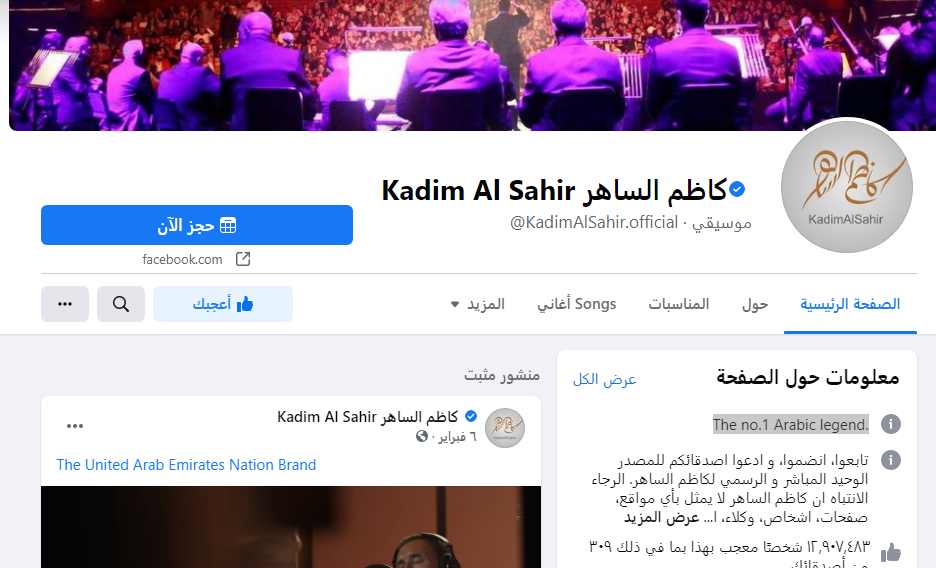
Task: Open The United Arab Emirates Nation Brand link
Action: click(186, 465)
